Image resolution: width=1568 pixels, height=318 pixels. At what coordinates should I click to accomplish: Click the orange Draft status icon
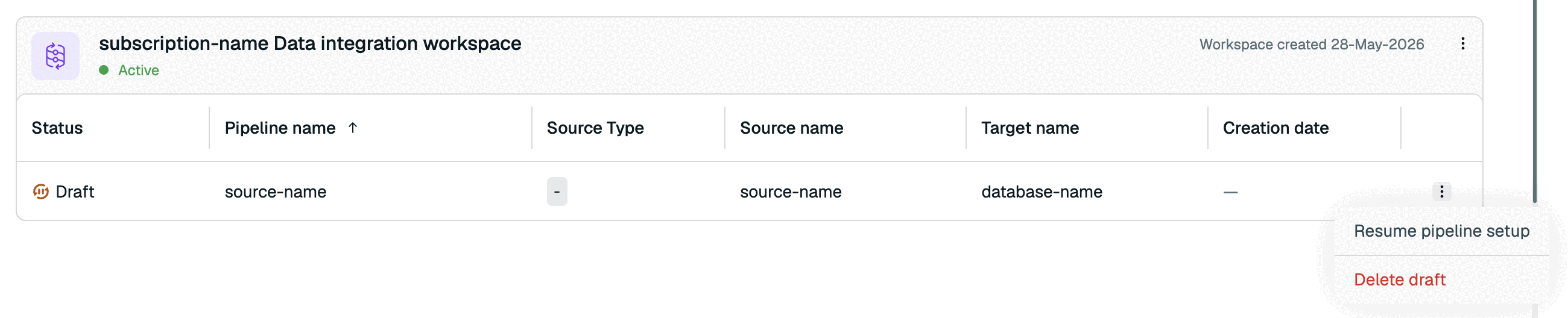click(x=41, y=192)
